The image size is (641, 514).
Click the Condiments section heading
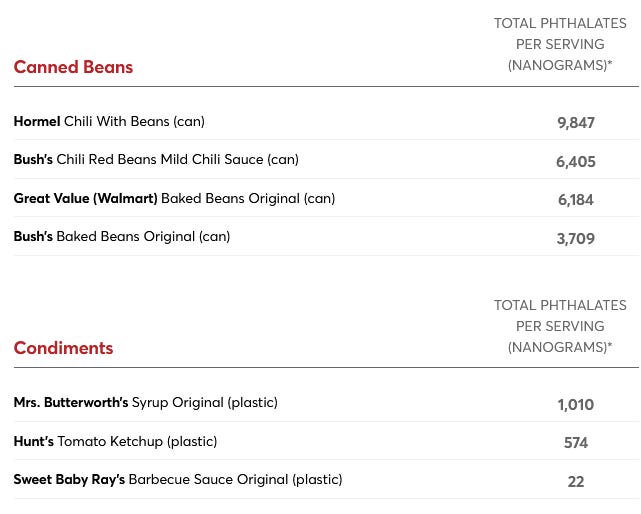(x=63, y=348)
